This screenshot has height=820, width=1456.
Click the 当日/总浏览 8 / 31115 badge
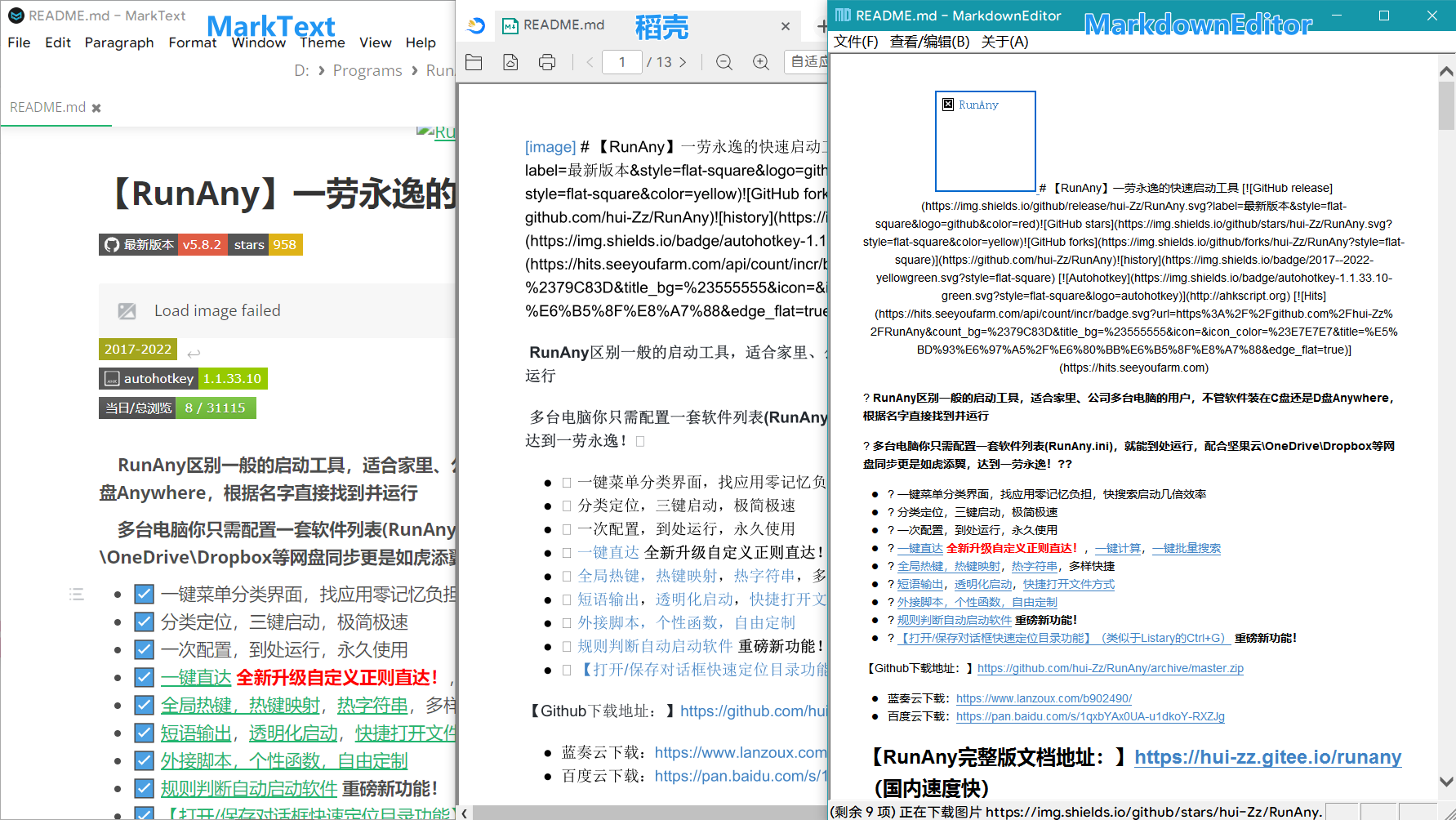coord(178,408)
